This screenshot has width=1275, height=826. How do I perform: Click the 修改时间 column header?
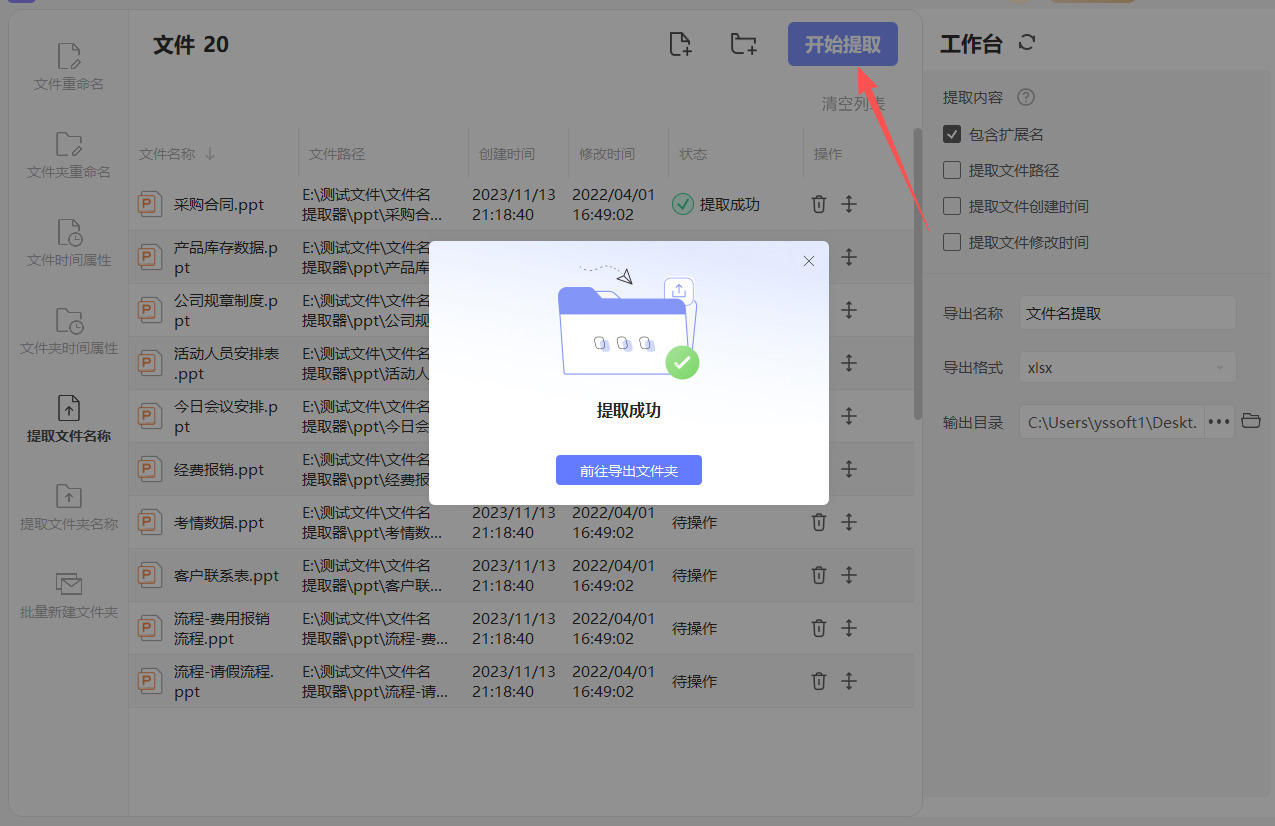[x=607, y=154]
